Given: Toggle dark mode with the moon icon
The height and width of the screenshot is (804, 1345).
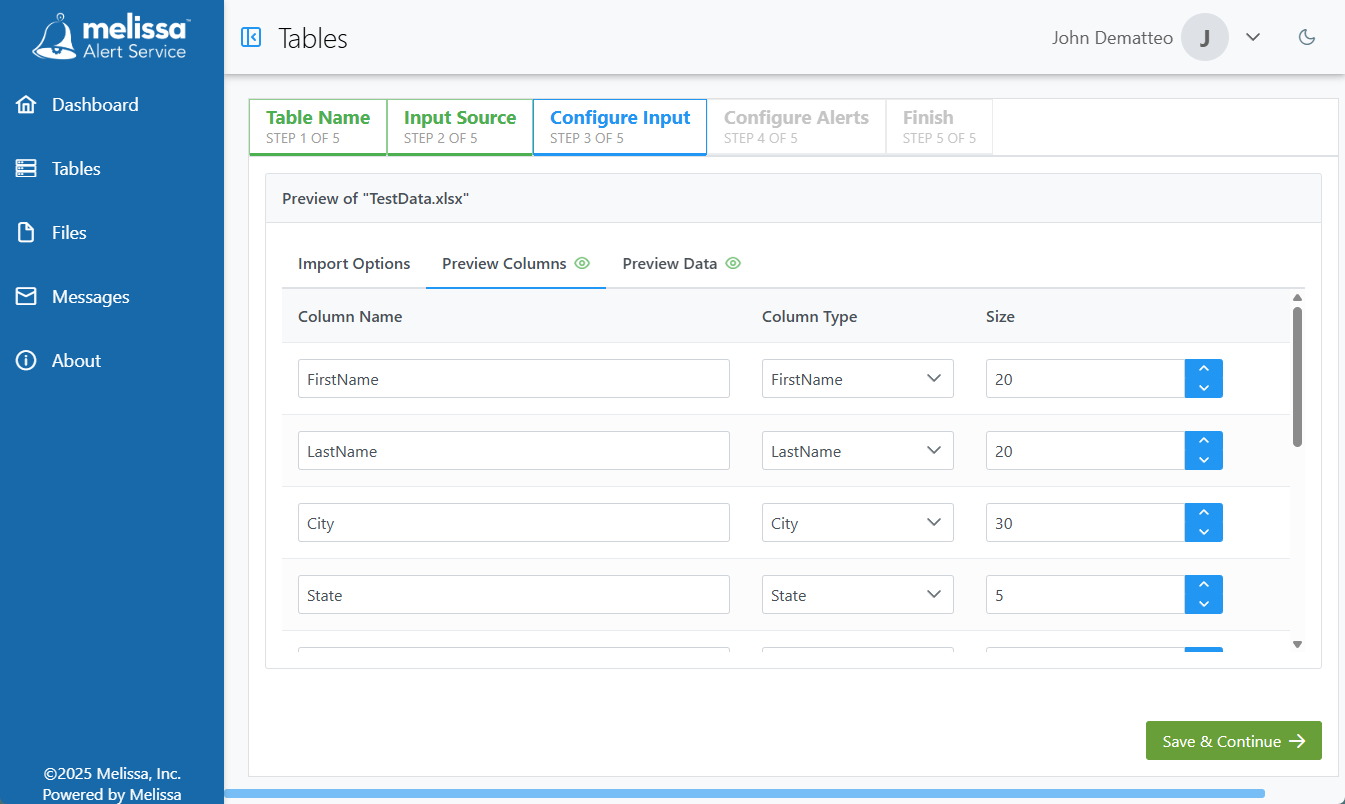Looking at the screenshot, I should point(1307,36).
